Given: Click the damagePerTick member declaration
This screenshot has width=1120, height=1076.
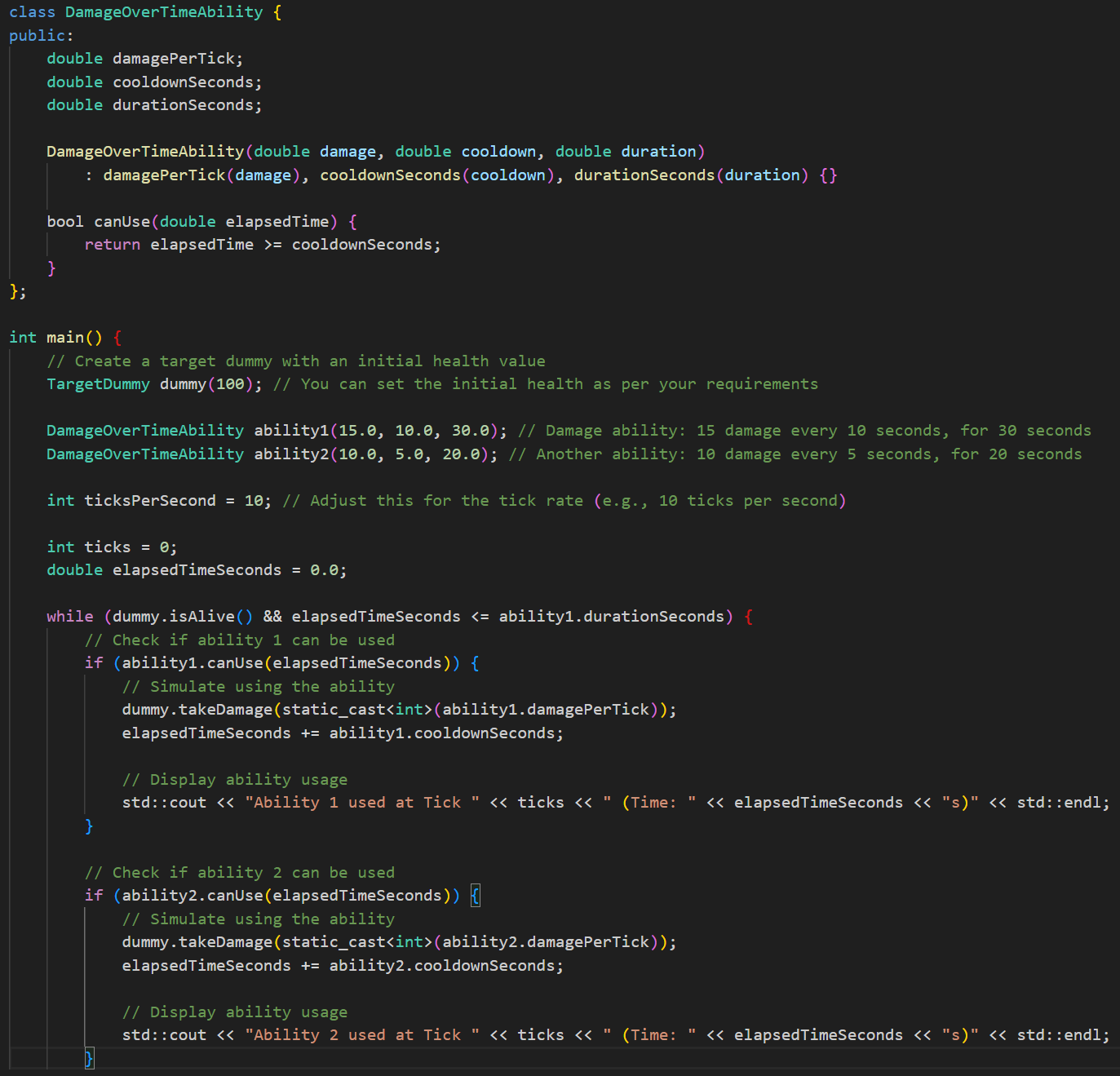Looking at the screenshot, I should pos(173,59).
